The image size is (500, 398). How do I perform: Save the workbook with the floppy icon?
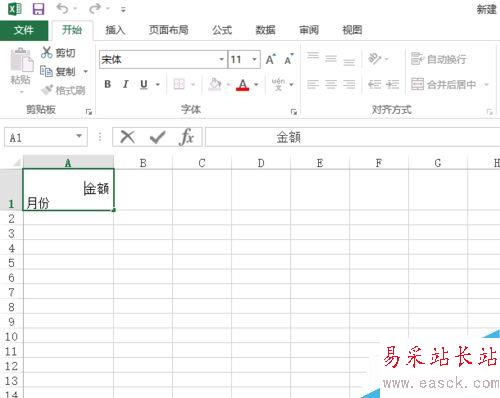point(38,9)
